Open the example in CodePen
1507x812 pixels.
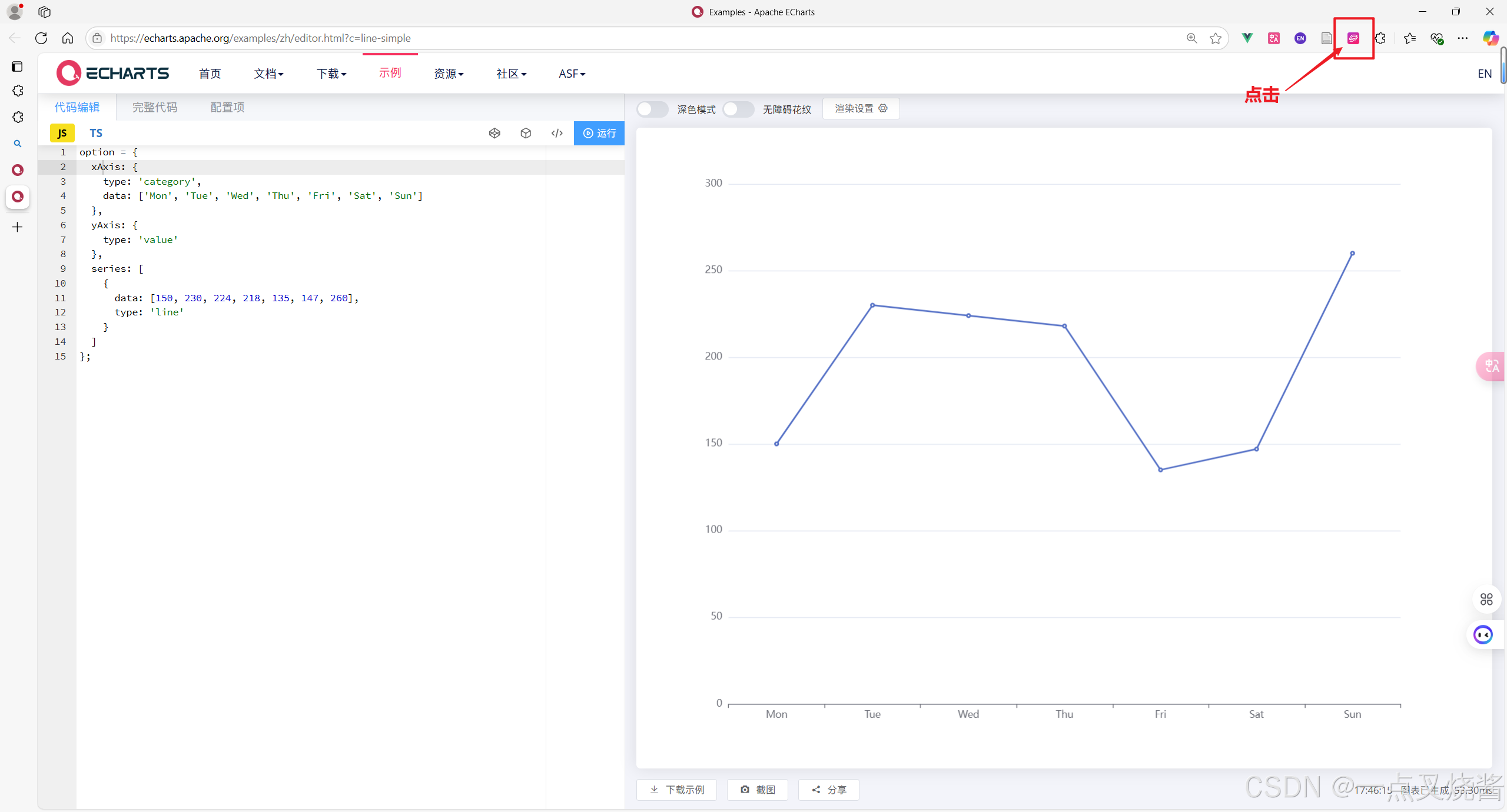tap(494, 133)
